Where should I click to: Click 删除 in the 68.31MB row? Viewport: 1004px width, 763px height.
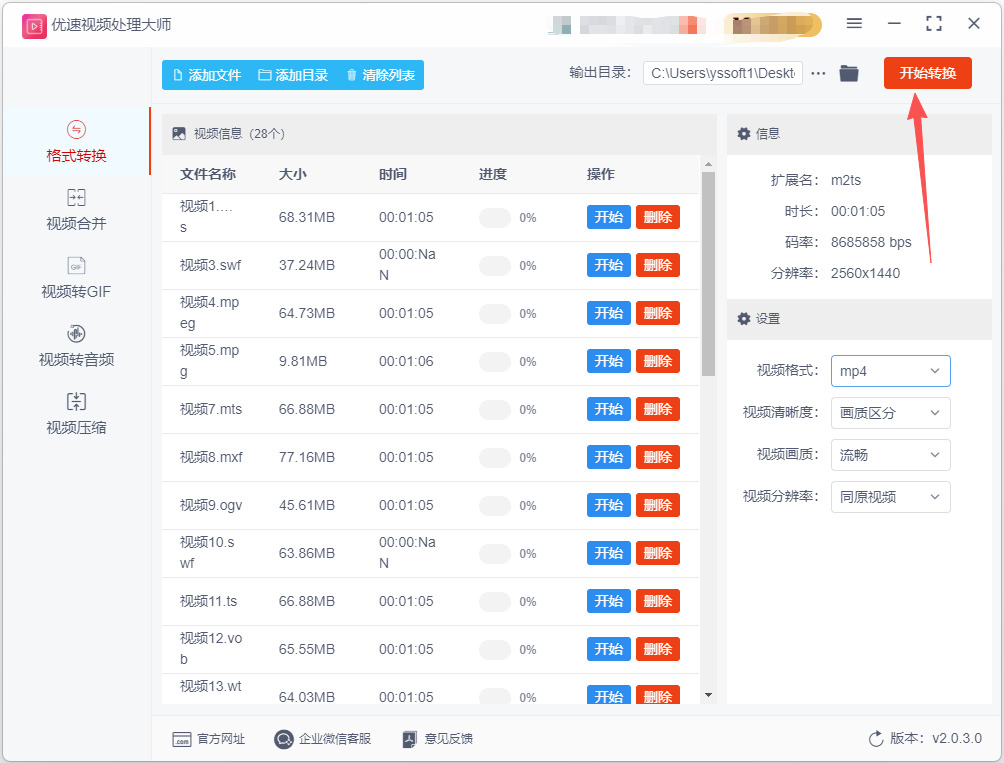click(x=658, y=217)
